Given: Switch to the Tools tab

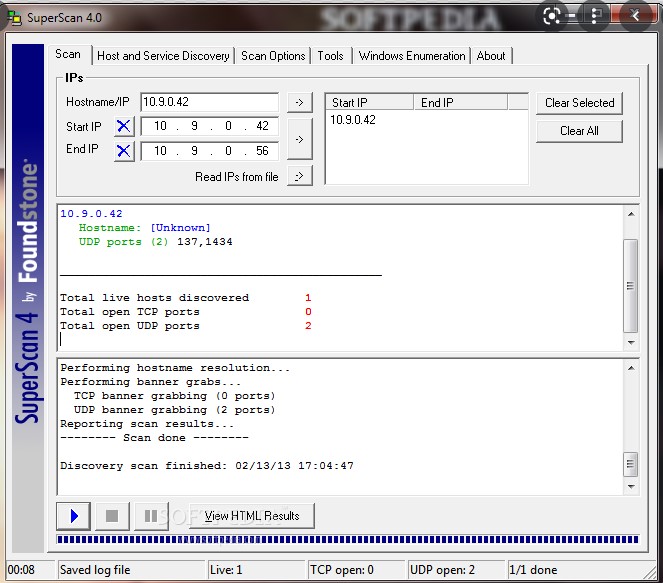Looking at the screenshot, I should tap(331, 56).
